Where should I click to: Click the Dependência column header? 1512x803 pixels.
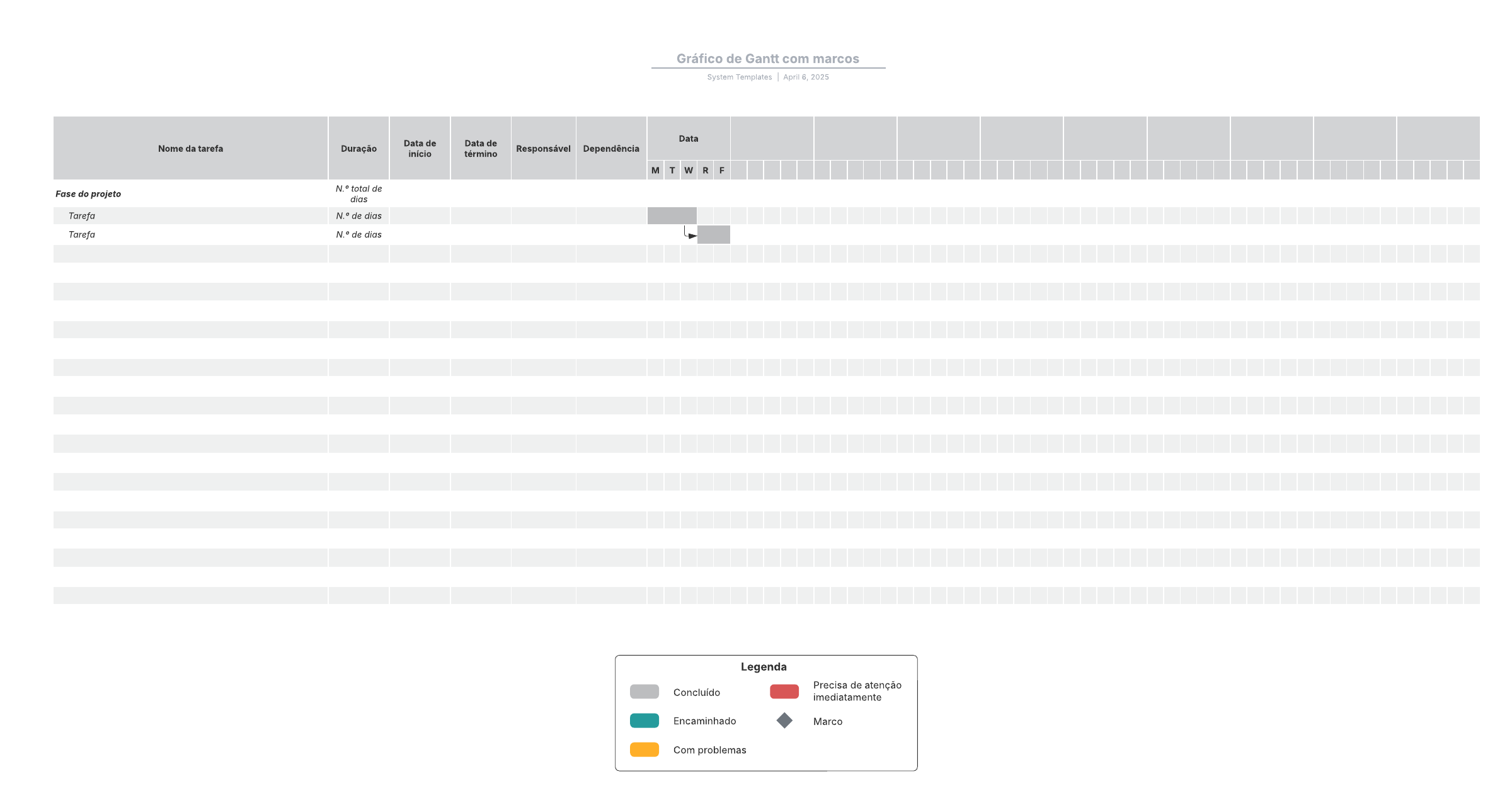coord(611,149)
